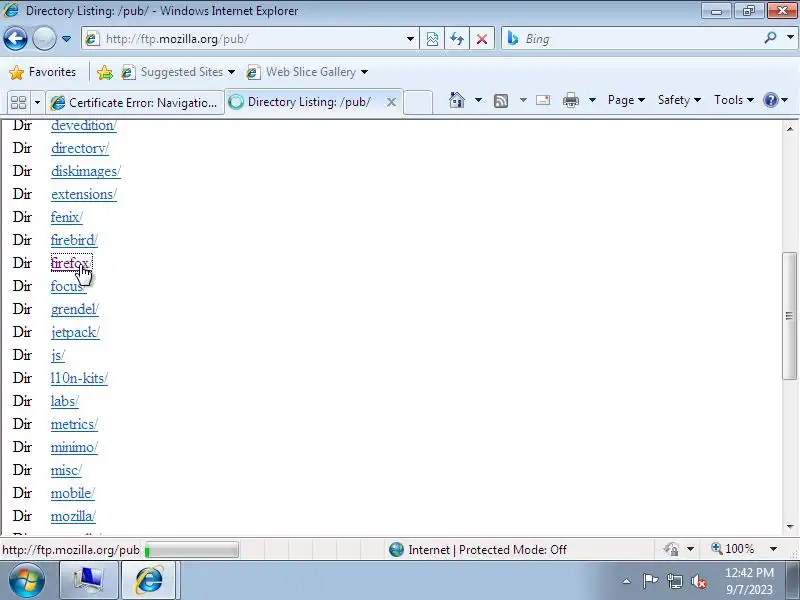Click the Help question mark icon
The width and height of the screenshot is (800, 600).
[x=770, y=100]
